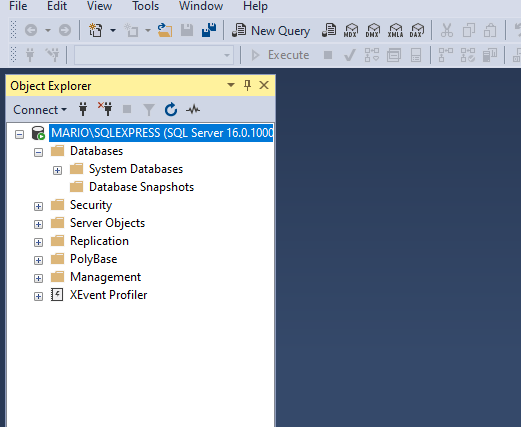Open the DAX query icon
This screenshot has height=427, width=521.
pos(417,31)
